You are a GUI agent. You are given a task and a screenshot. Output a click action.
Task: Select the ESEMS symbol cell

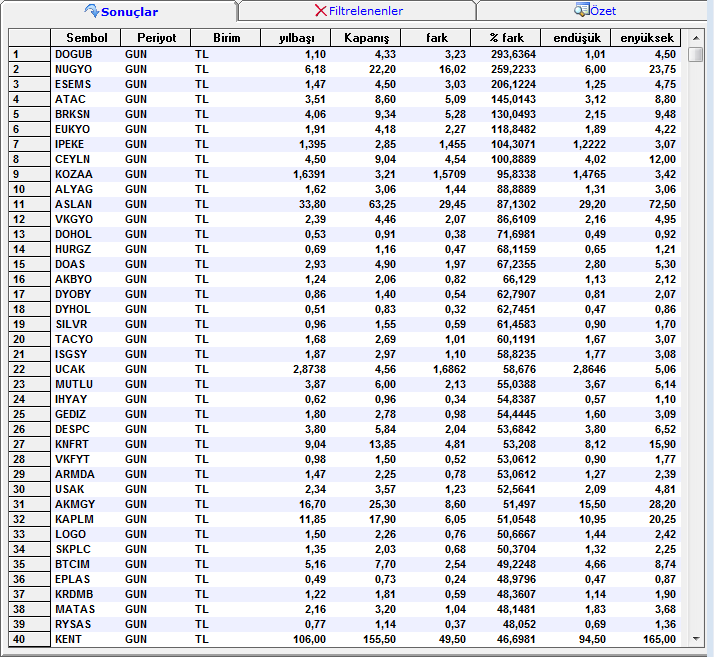pyautogui.click(x=86, y=84)
